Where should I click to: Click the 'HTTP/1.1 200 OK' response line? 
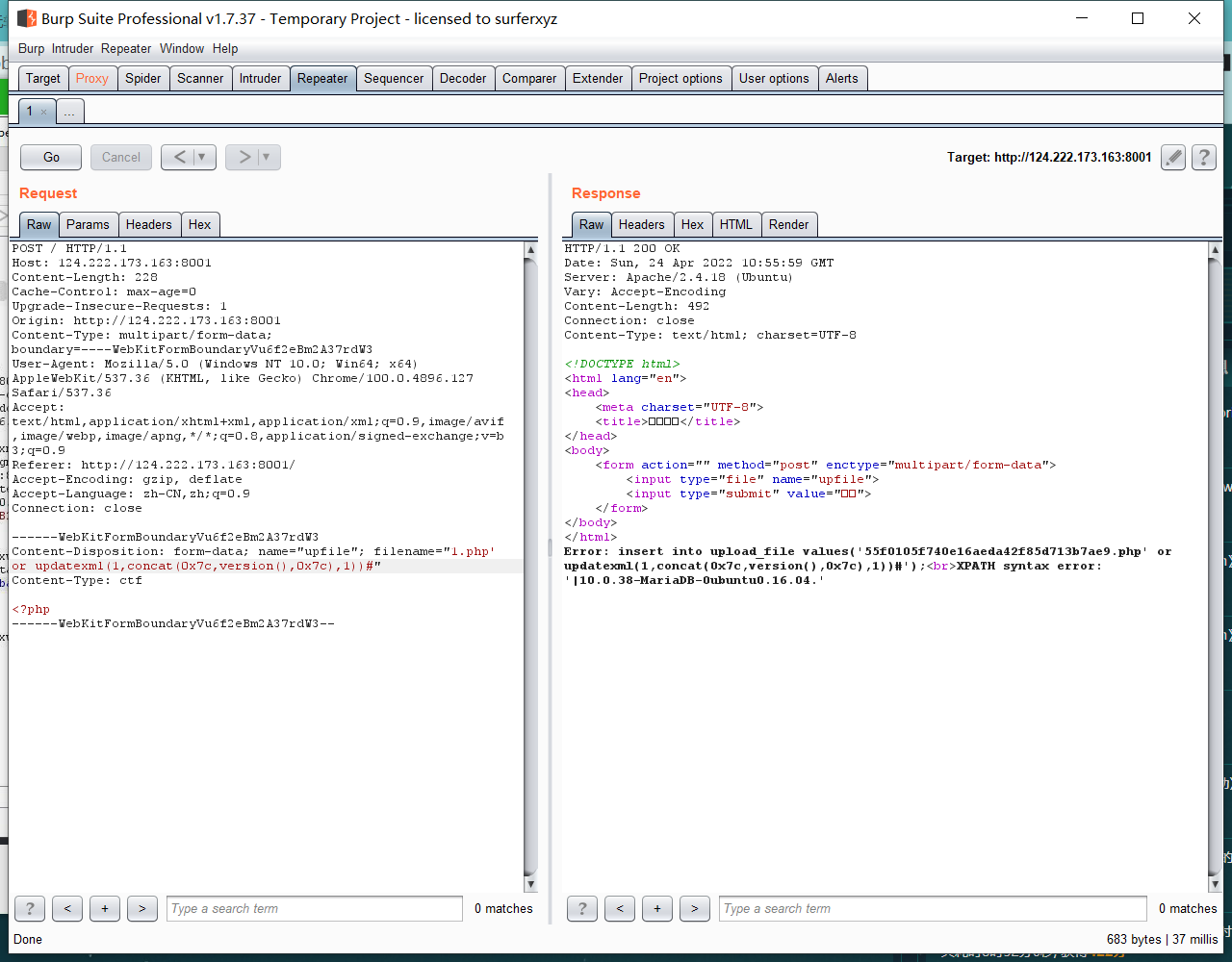point(622,248)
